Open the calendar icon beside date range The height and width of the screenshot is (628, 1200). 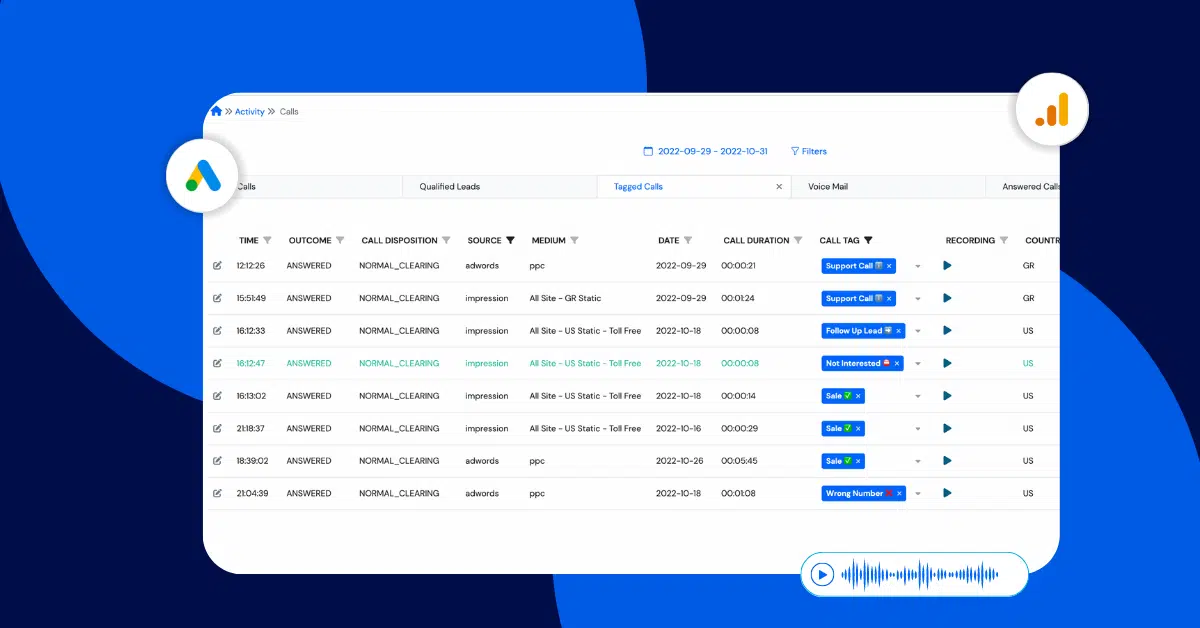648,151
